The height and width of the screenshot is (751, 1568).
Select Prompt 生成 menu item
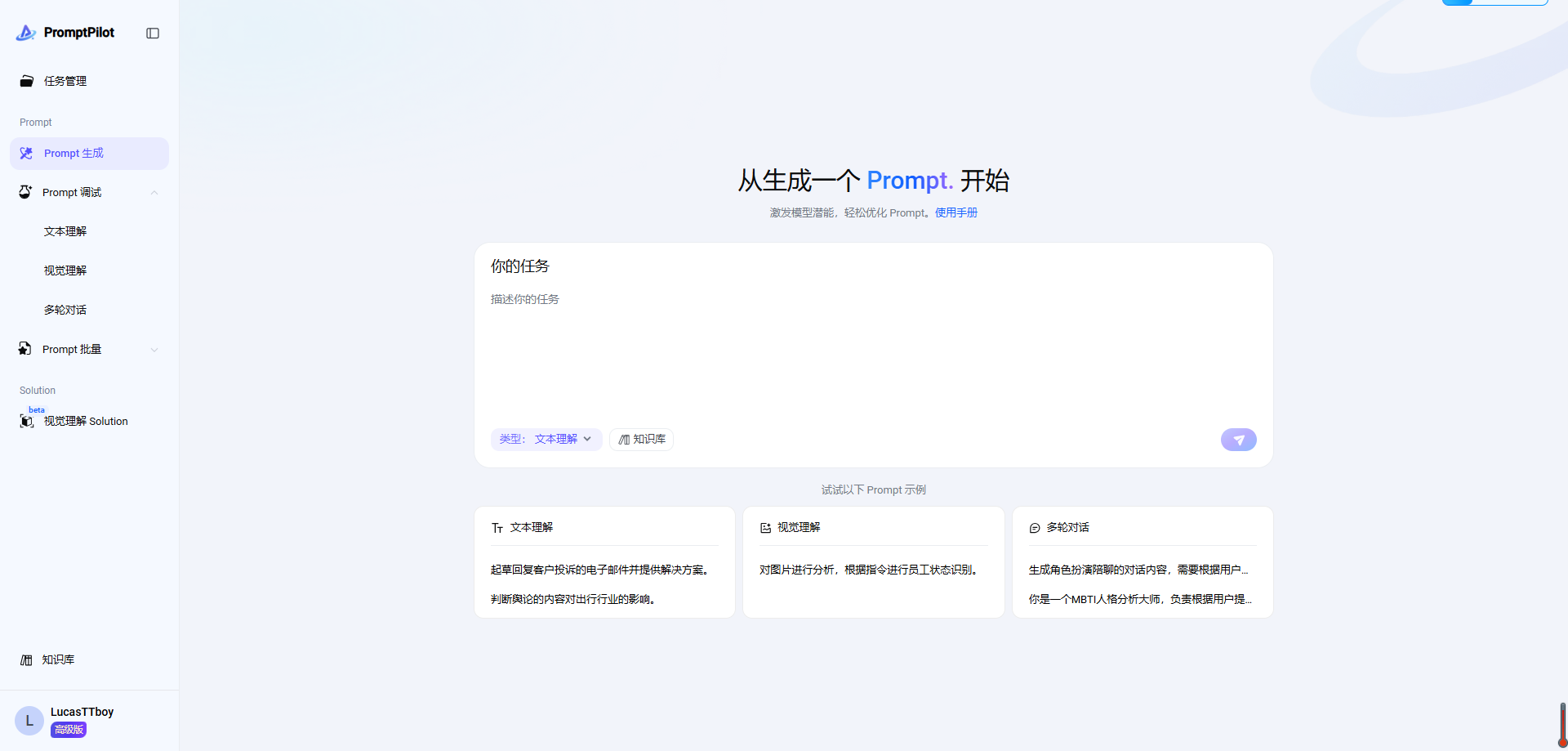point(90,154)
